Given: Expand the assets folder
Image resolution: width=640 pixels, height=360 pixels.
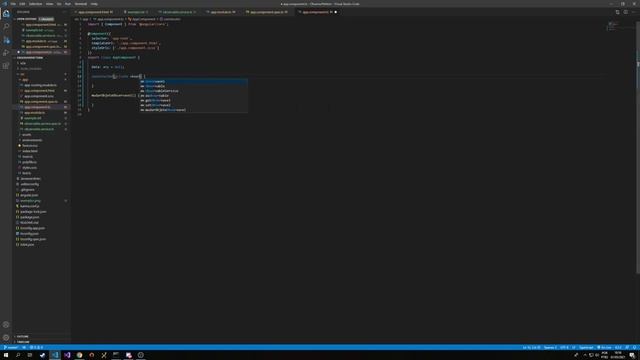Looking at the screenshot, I should click(26, 135).
